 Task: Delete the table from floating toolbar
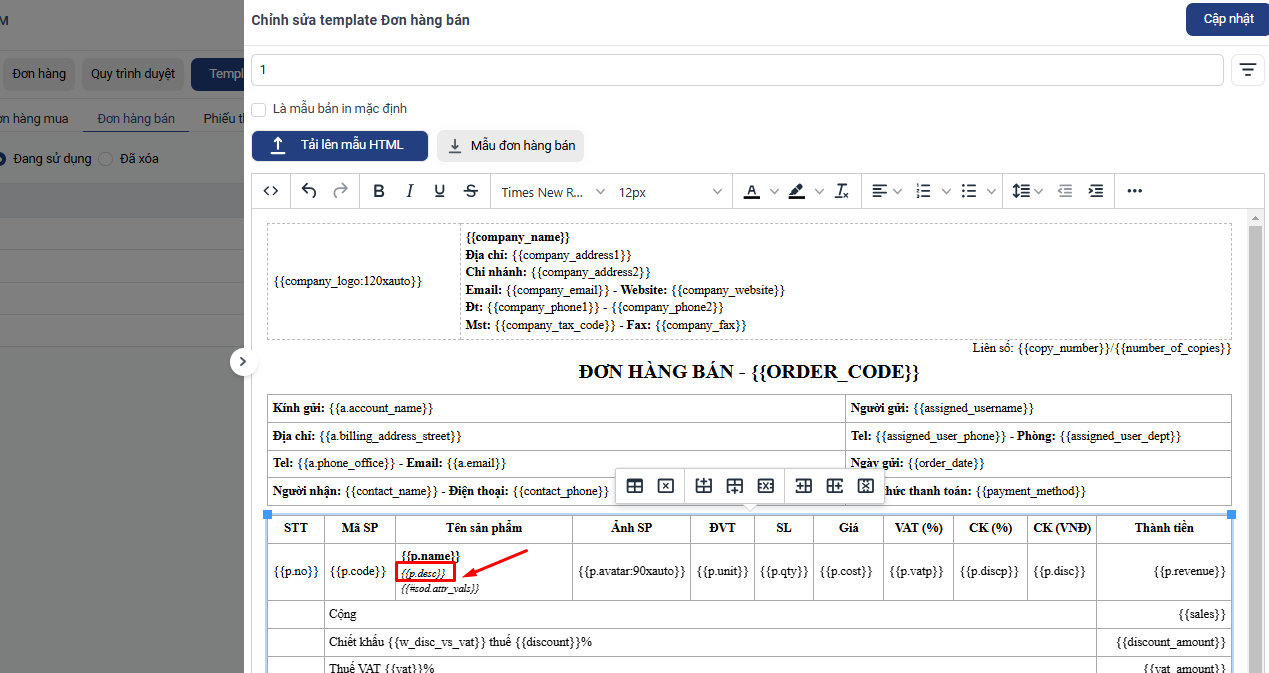(665, 486)
